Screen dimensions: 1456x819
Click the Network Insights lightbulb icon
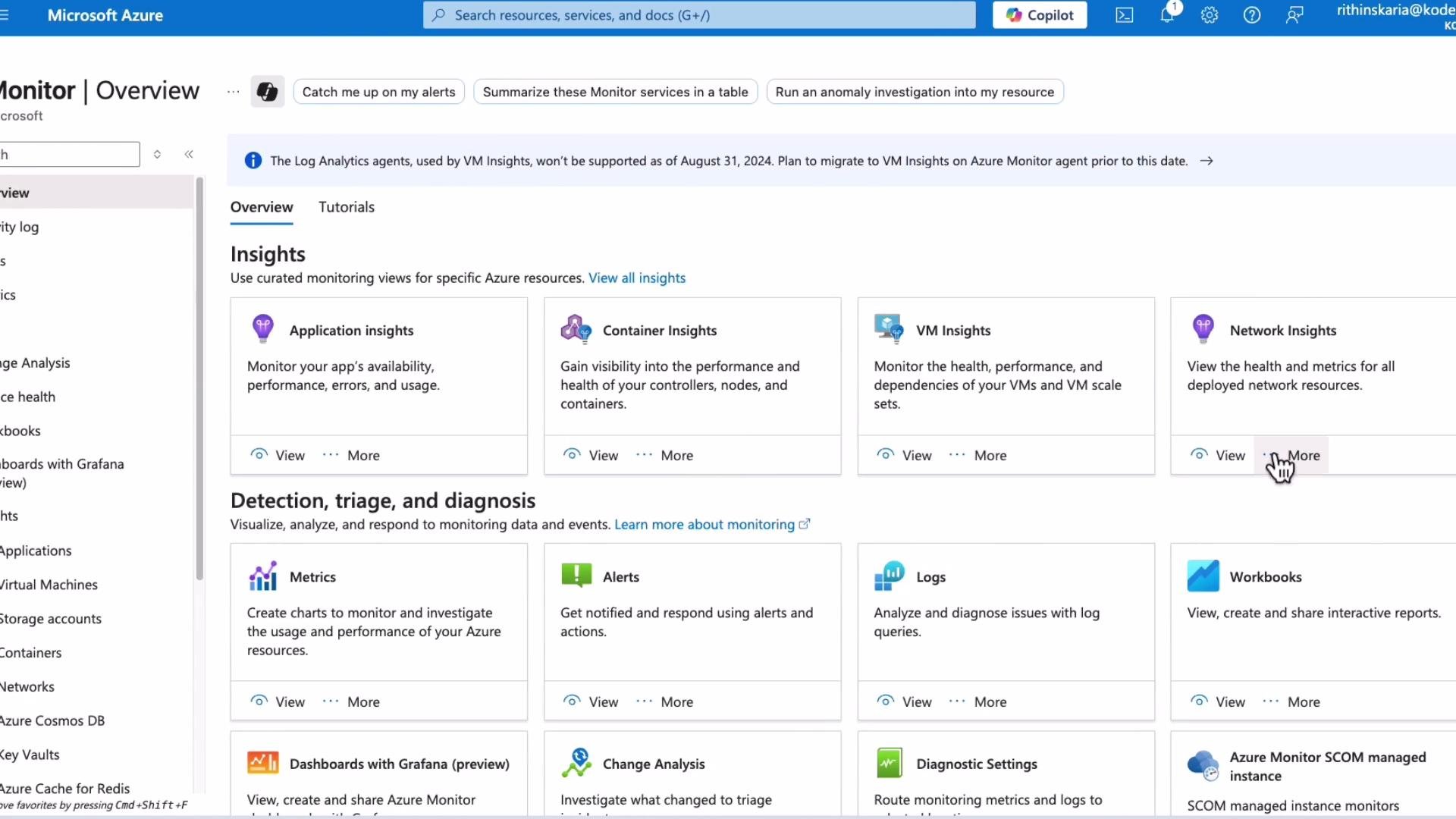click(1203, 329)
